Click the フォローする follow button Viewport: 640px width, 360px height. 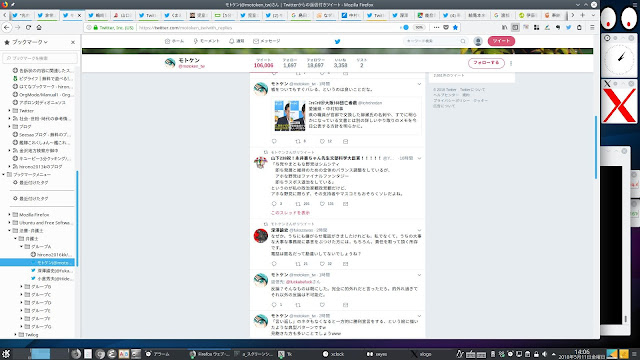(486, 63)
